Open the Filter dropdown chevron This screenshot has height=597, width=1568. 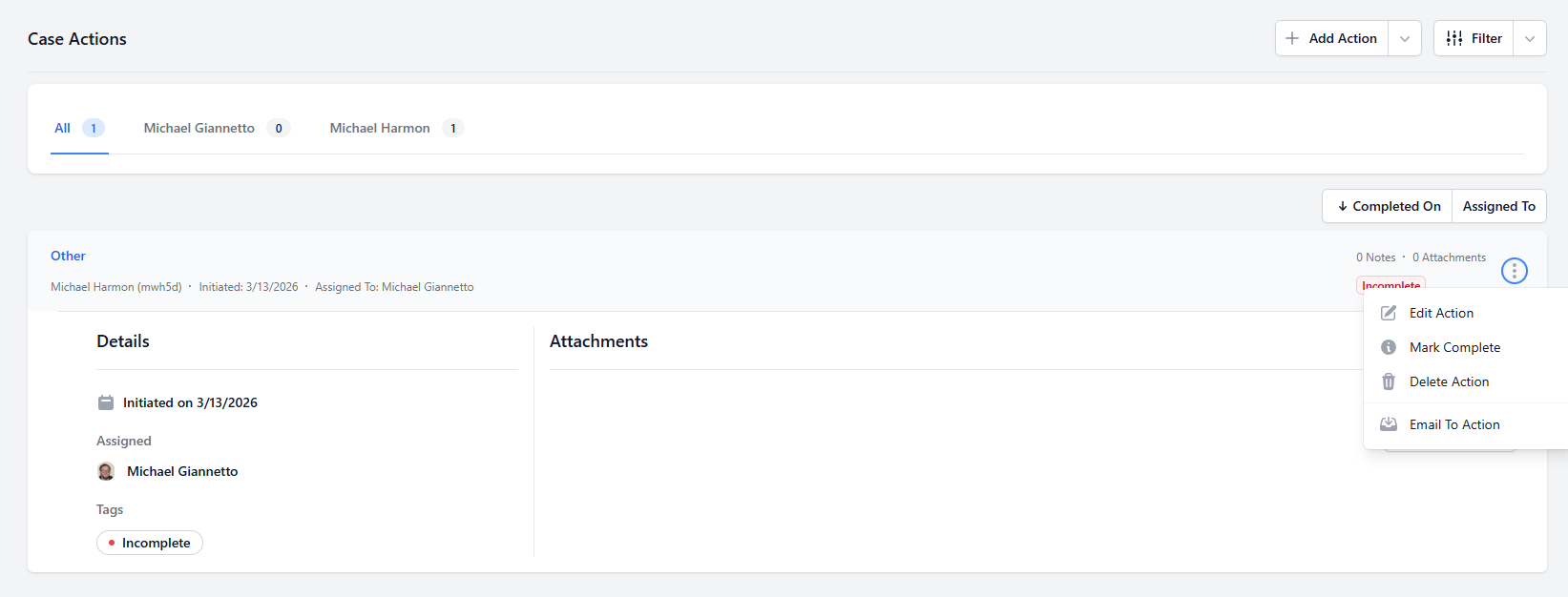[1530, 38]
